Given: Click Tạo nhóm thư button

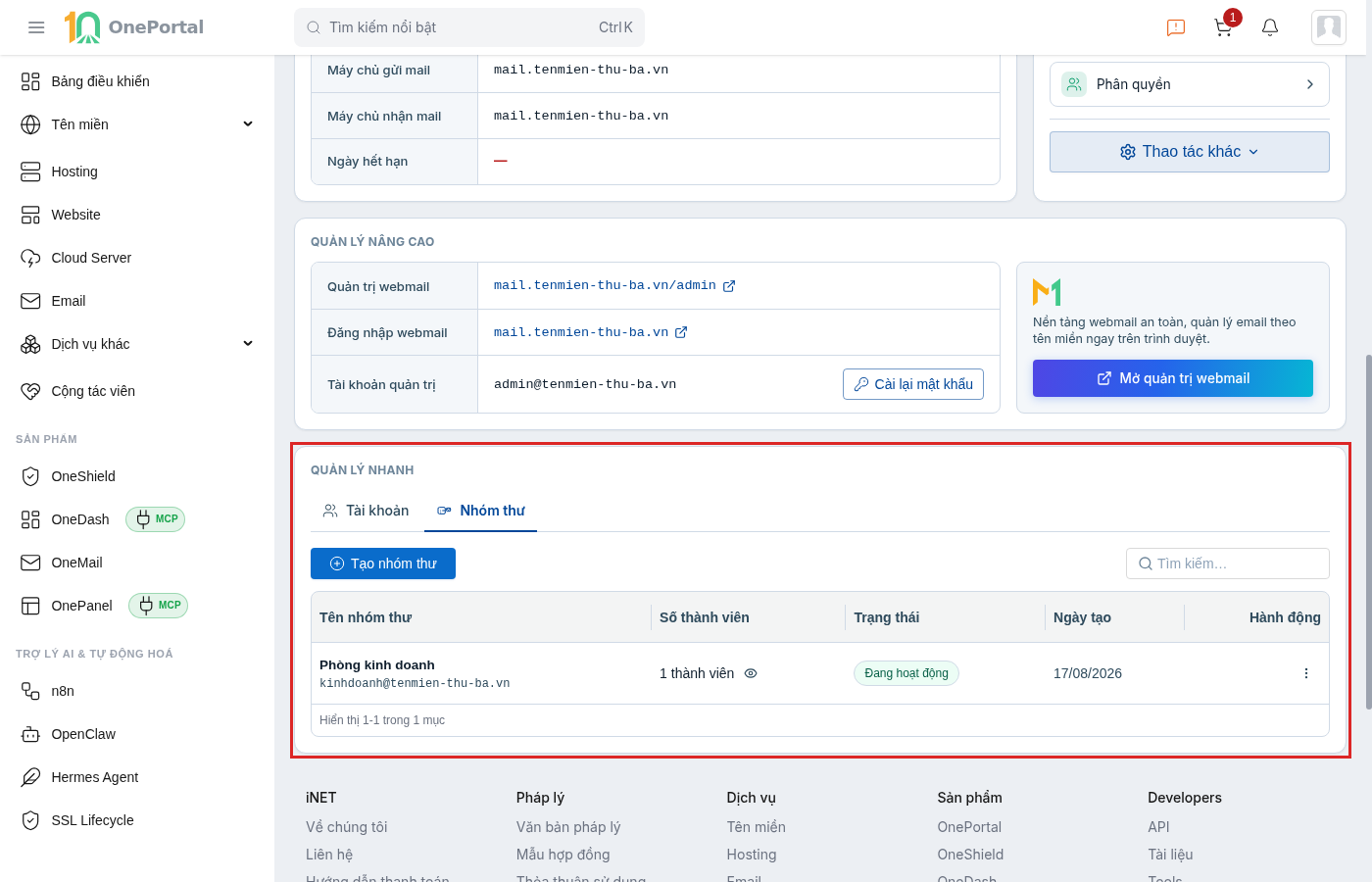Looking at the screenshot, I should coord(383,563).
